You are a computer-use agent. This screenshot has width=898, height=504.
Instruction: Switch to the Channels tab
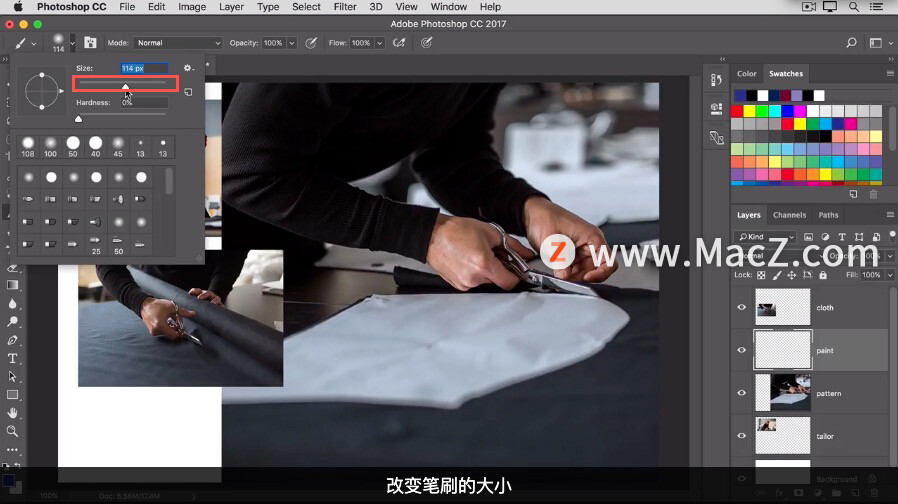[789, 215]
